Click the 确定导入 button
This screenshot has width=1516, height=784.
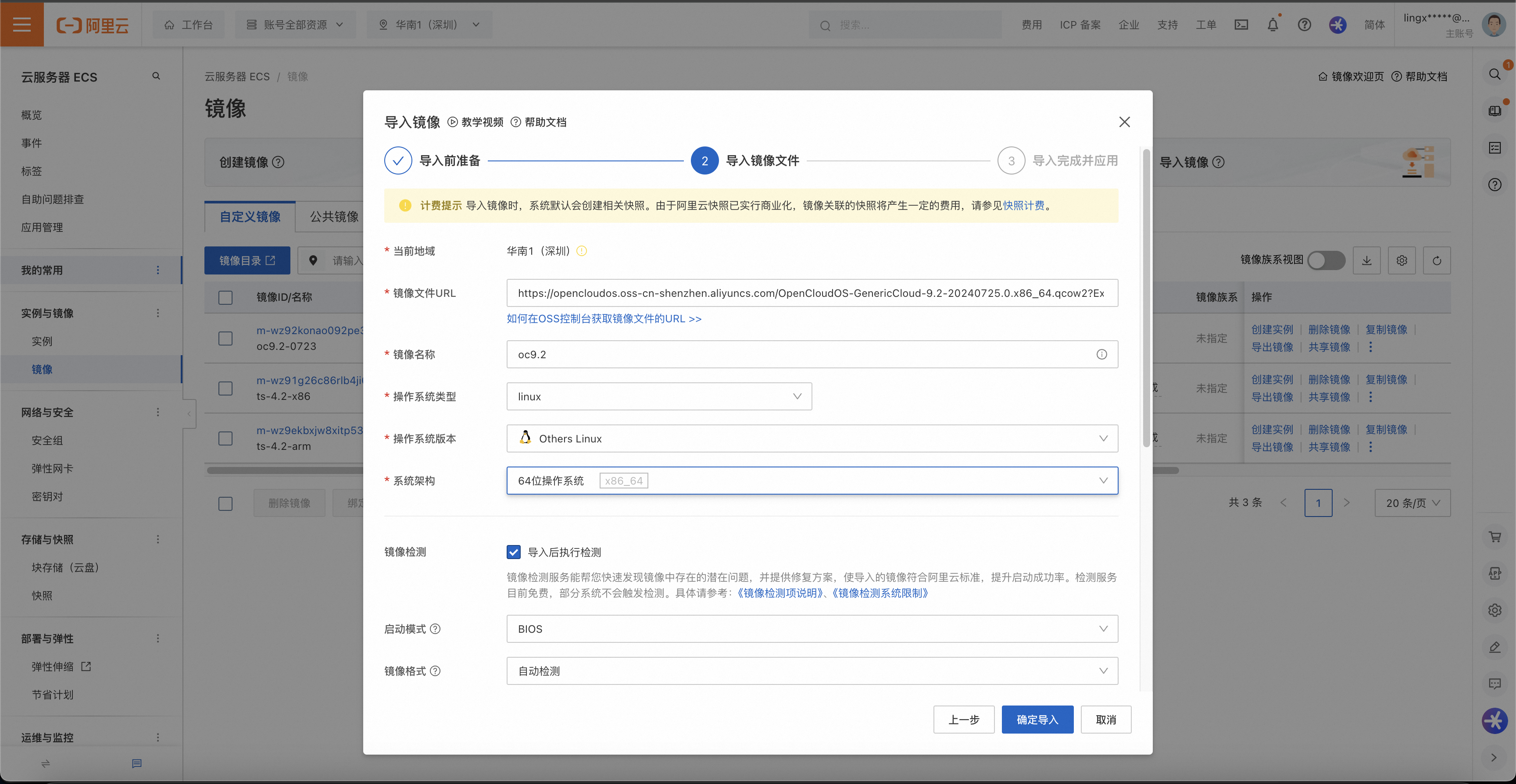(x=1037, y=720)
